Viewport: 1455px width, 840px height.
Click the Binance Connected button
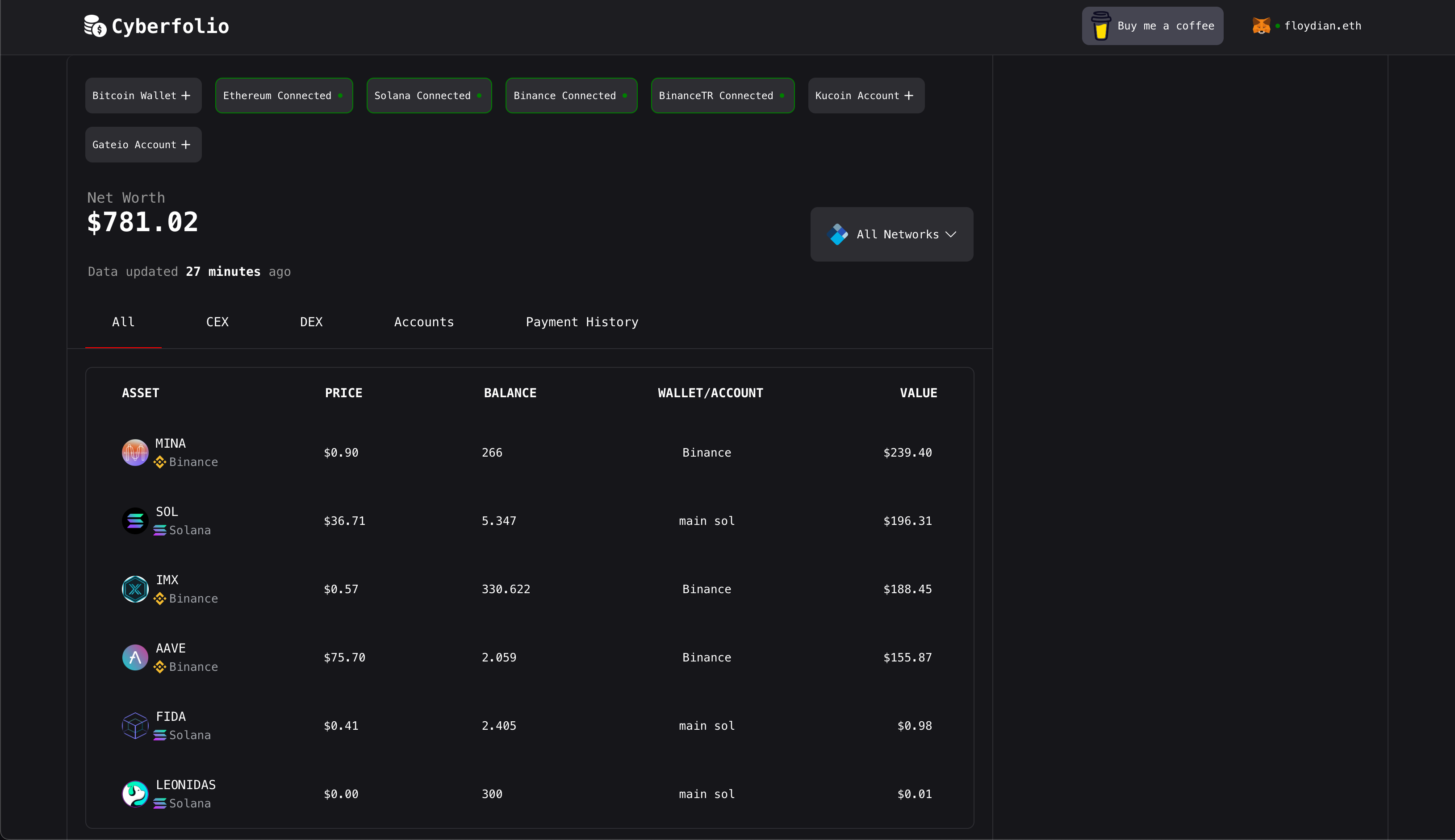(x=571, y=96)
